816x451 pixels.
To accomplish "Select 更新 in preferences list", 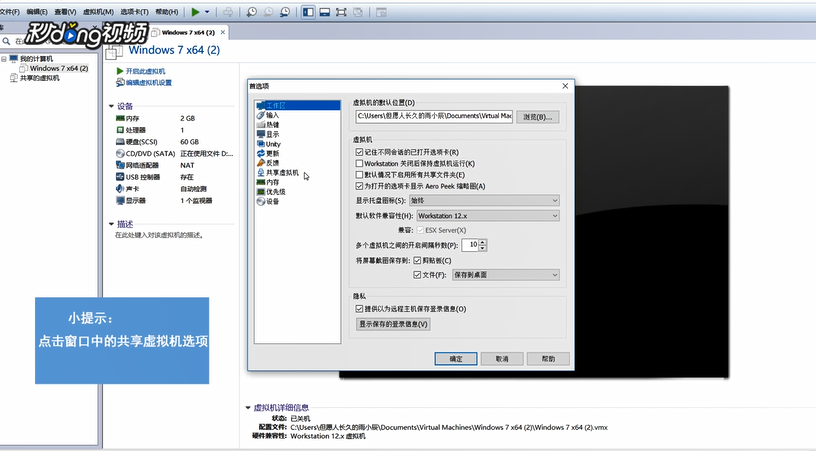I will click(268, 153).
